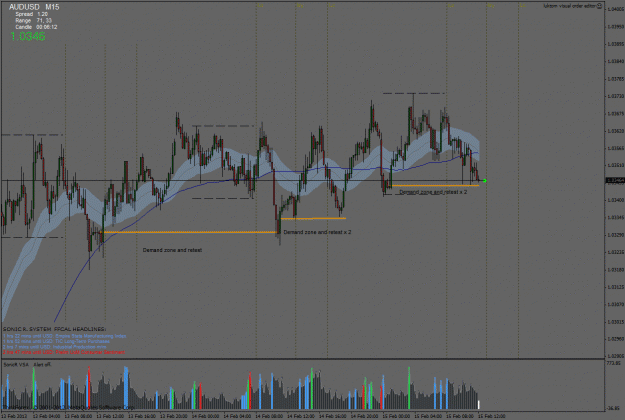Click the TIC Long-Term Purchases headline
The image size is (625, 420).
[x=56, y=341]
